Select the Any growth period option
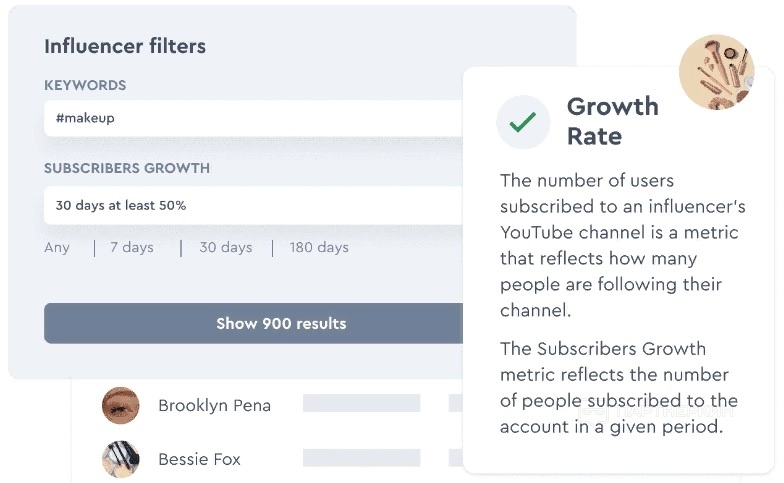 coord(57,247)
